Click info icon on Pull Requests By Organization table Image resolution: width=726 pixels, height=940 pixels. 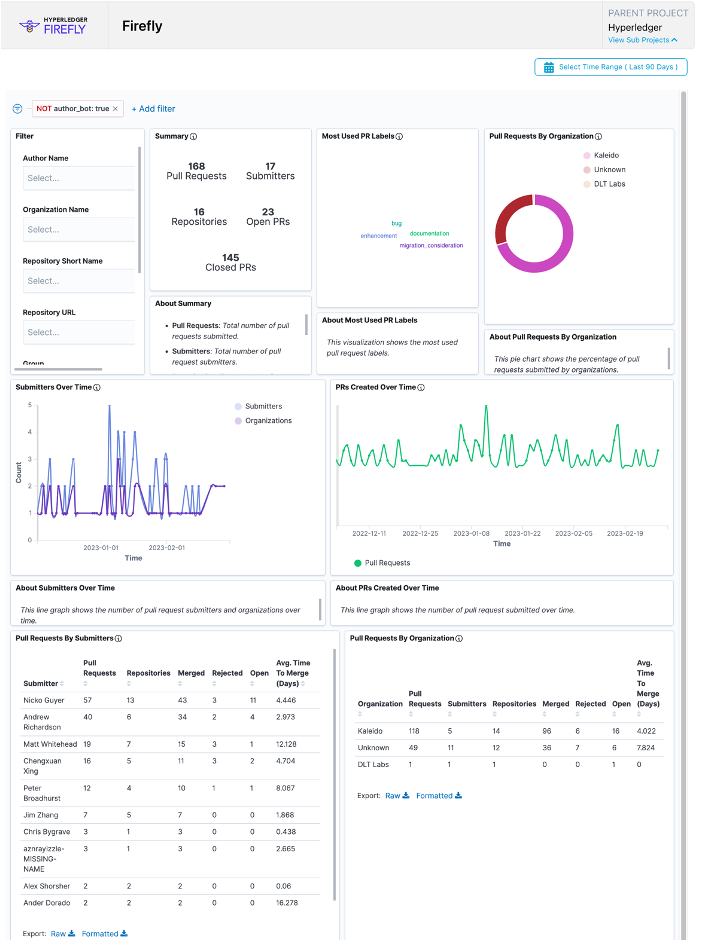(459, 638)
